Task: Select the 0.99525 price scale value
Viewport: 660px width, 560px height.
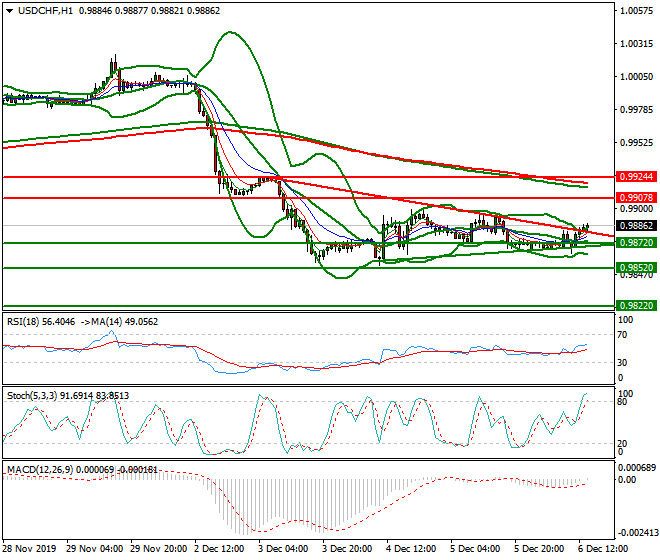Action: click(637, 143)
